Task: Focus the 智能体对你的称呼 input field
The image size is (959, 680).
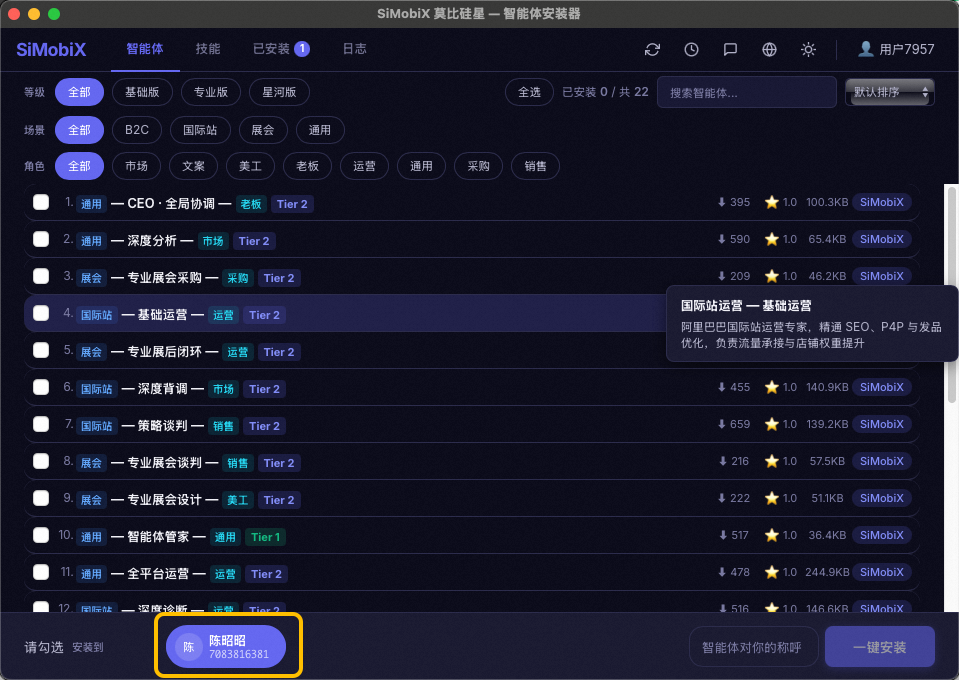Action: tap(754, 647)
